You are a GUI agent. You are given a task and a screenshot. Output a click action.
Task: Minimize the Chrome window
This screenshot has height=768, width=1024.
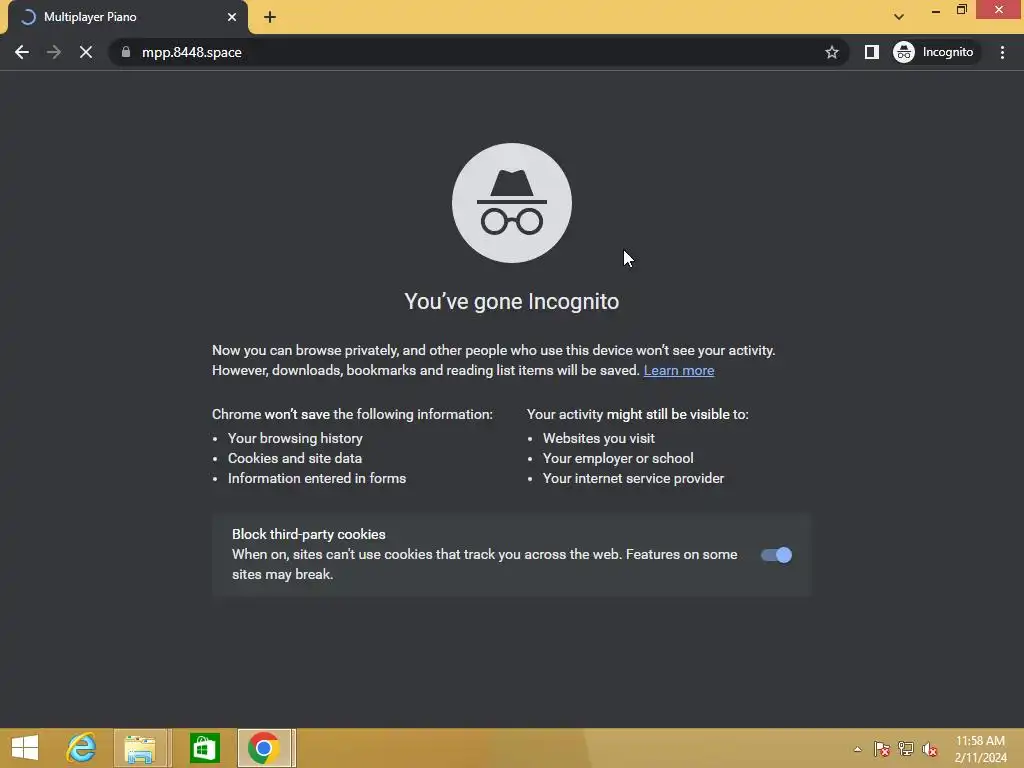click(x=936, y=10)
